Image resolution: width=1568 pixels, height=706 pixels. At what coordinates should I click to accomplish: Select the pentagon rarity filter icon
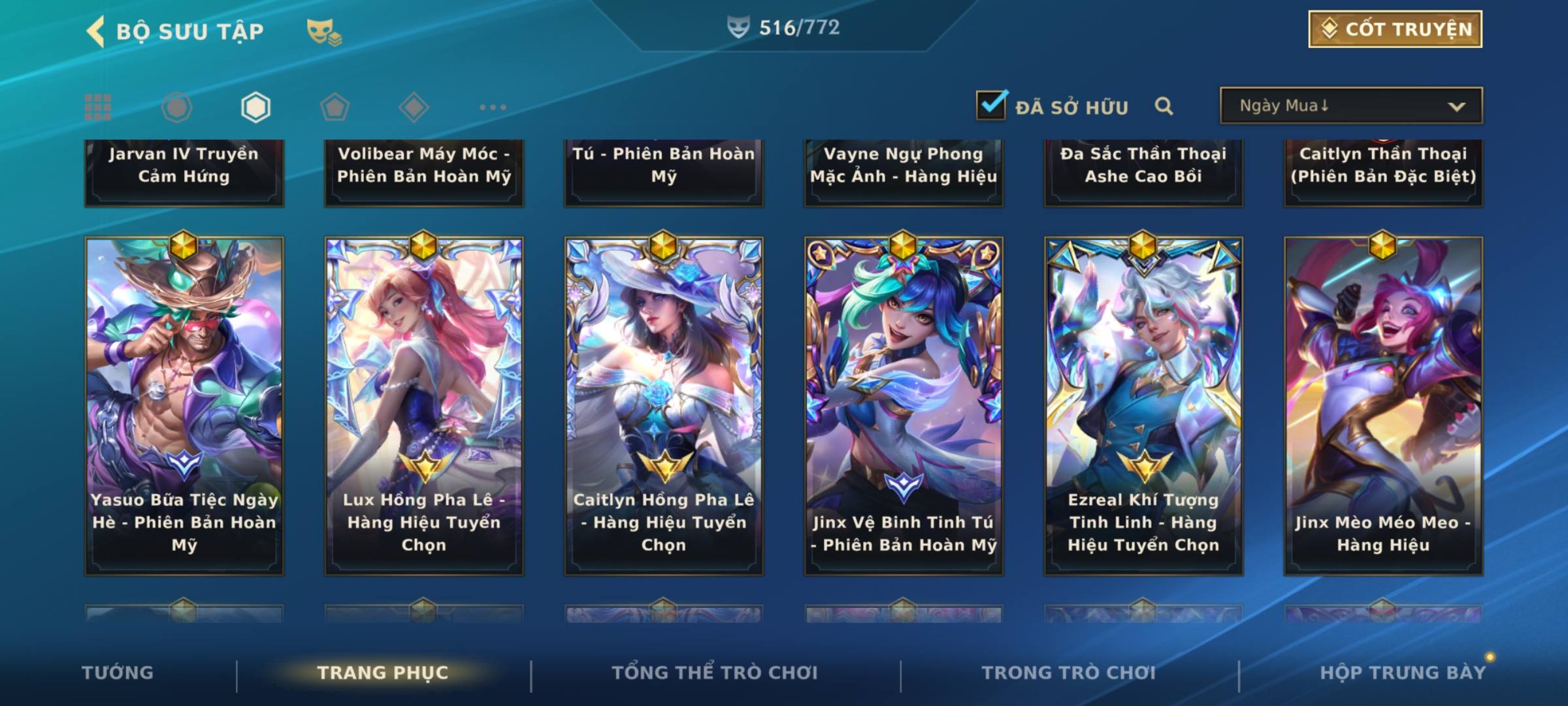coord(335,107)
